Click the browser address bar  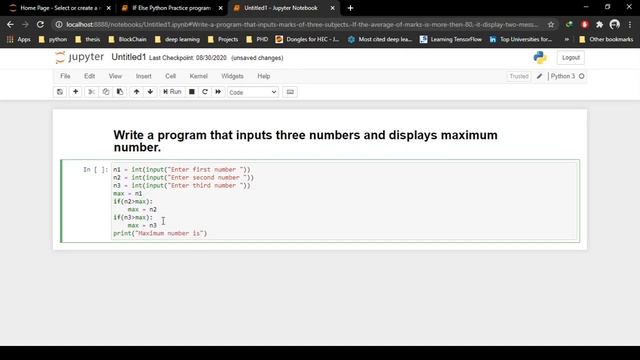click(302, 24)
